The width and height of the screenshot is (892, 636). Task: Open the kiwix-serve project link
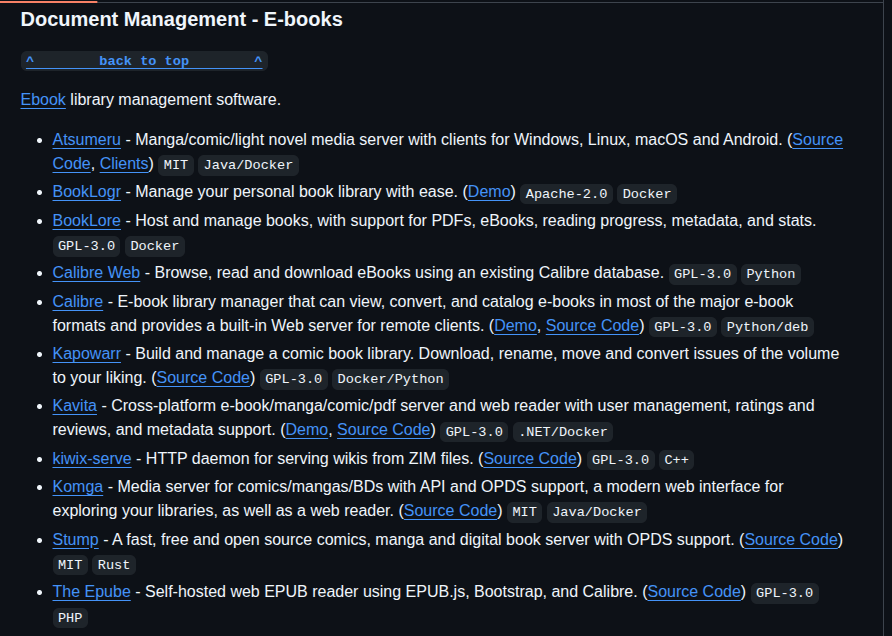click(91, 459)
